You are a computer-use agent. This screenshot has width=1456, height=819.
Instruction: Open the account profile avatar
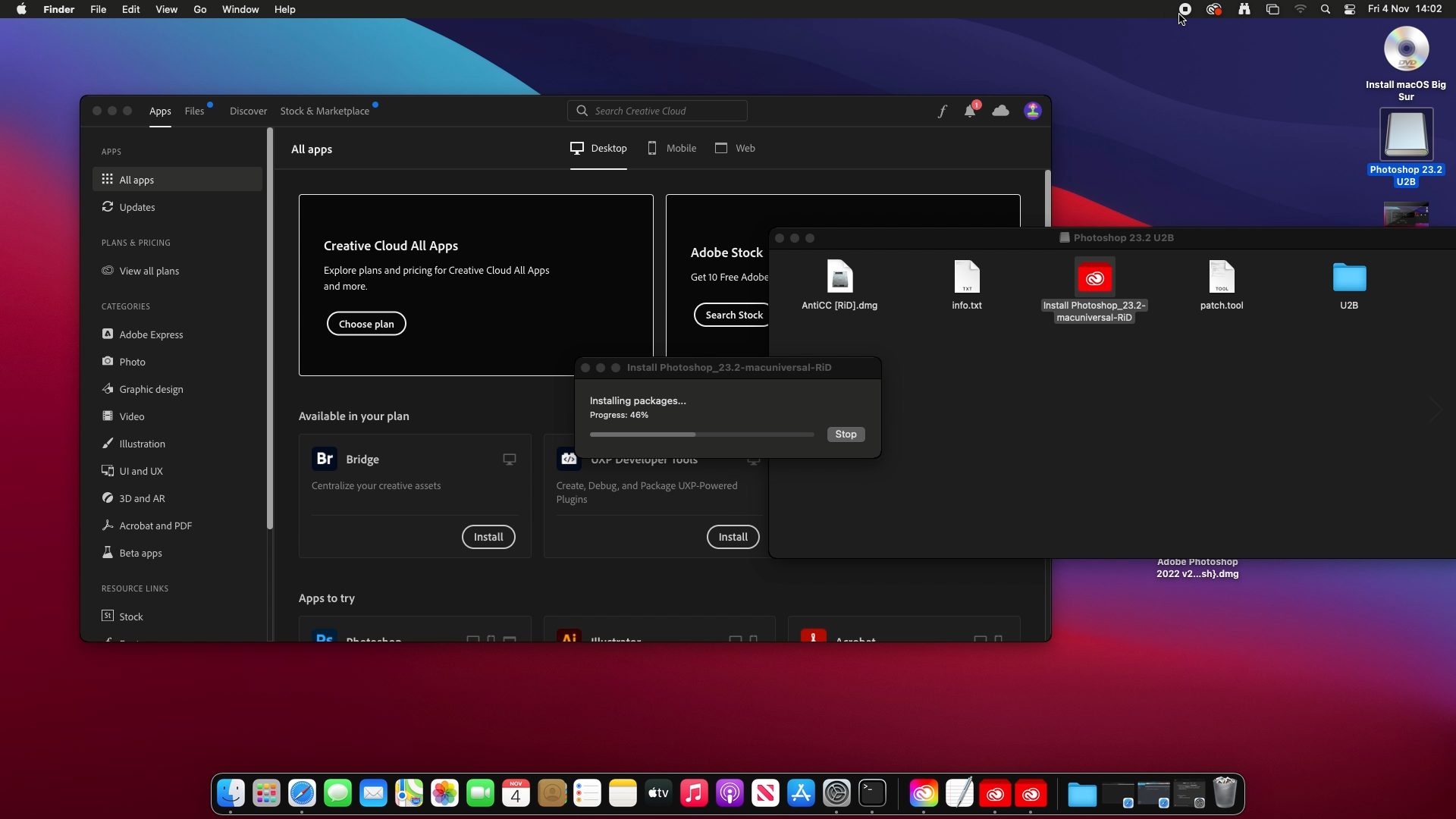coord(1032,111)
